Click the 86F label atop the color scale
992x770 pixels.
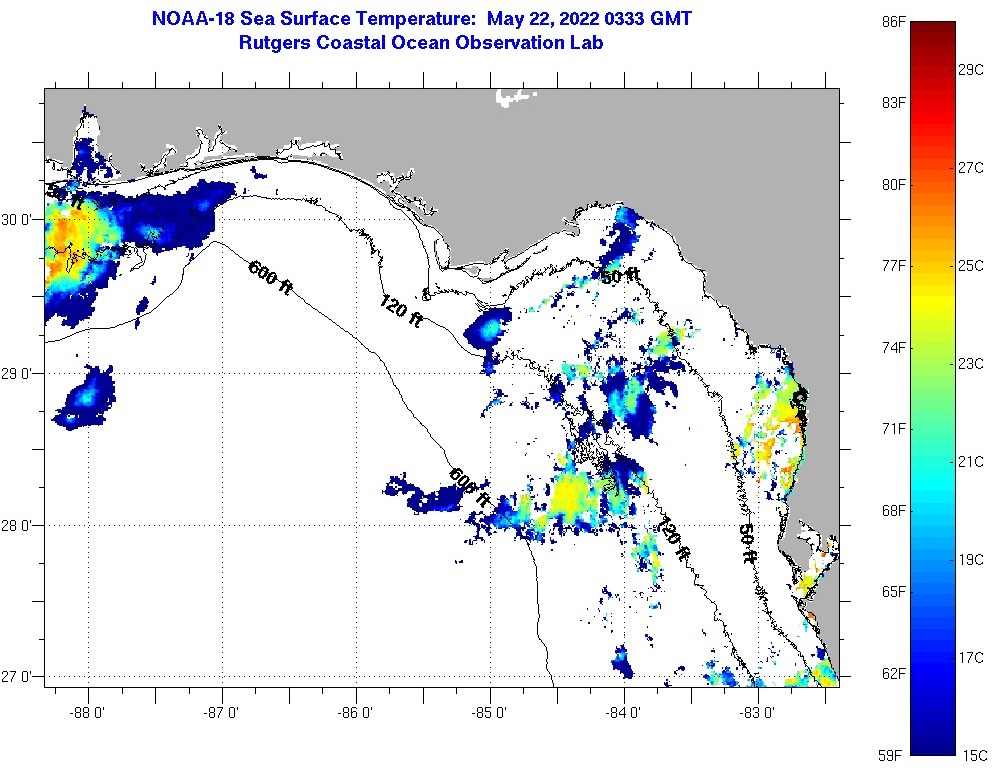pos(894,21)
